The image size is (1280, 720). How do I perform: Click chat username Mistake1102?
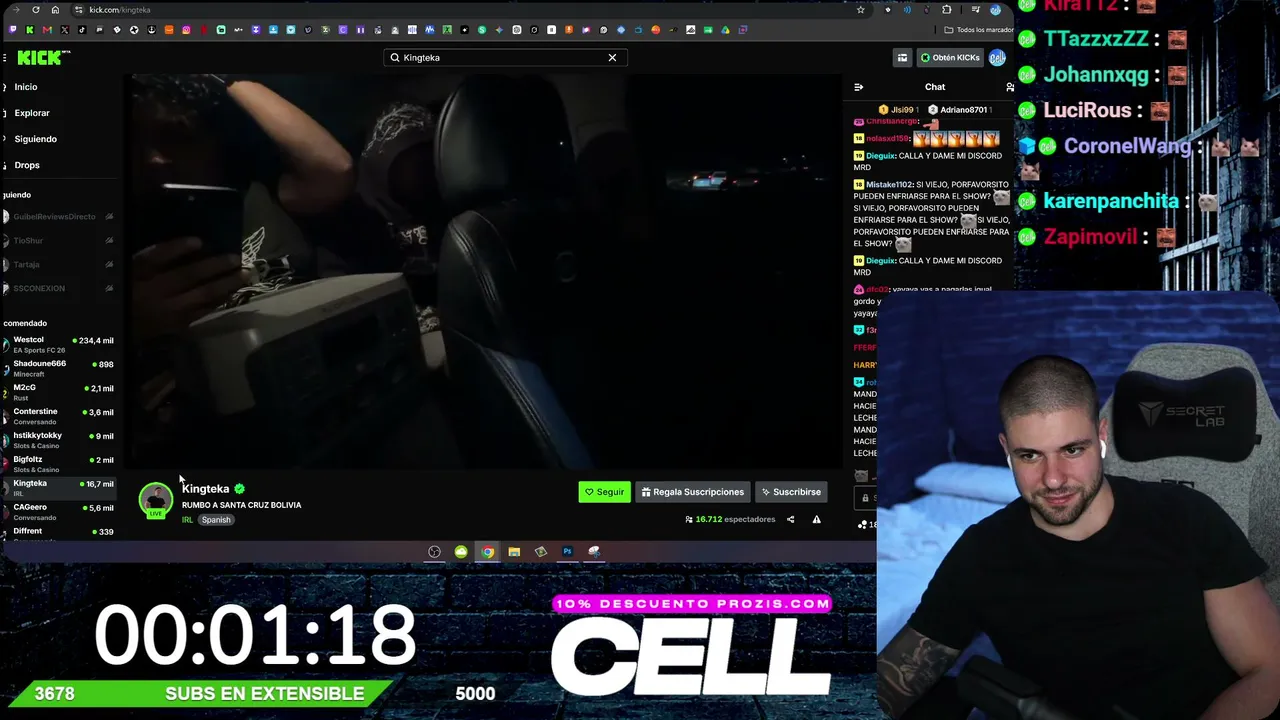(889, 185)
